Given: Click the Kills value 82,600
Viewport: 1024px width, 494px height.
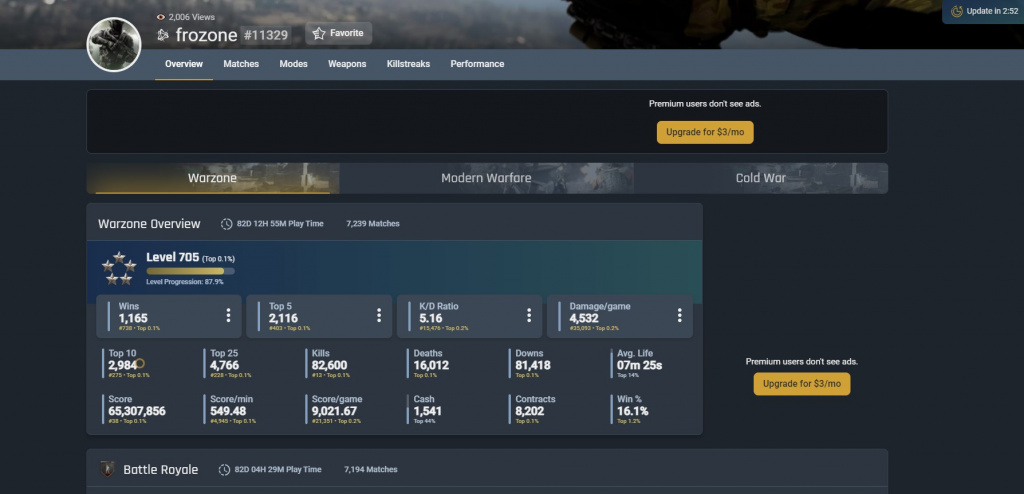Looking at the screenshot, I should [x=330, y=365].
